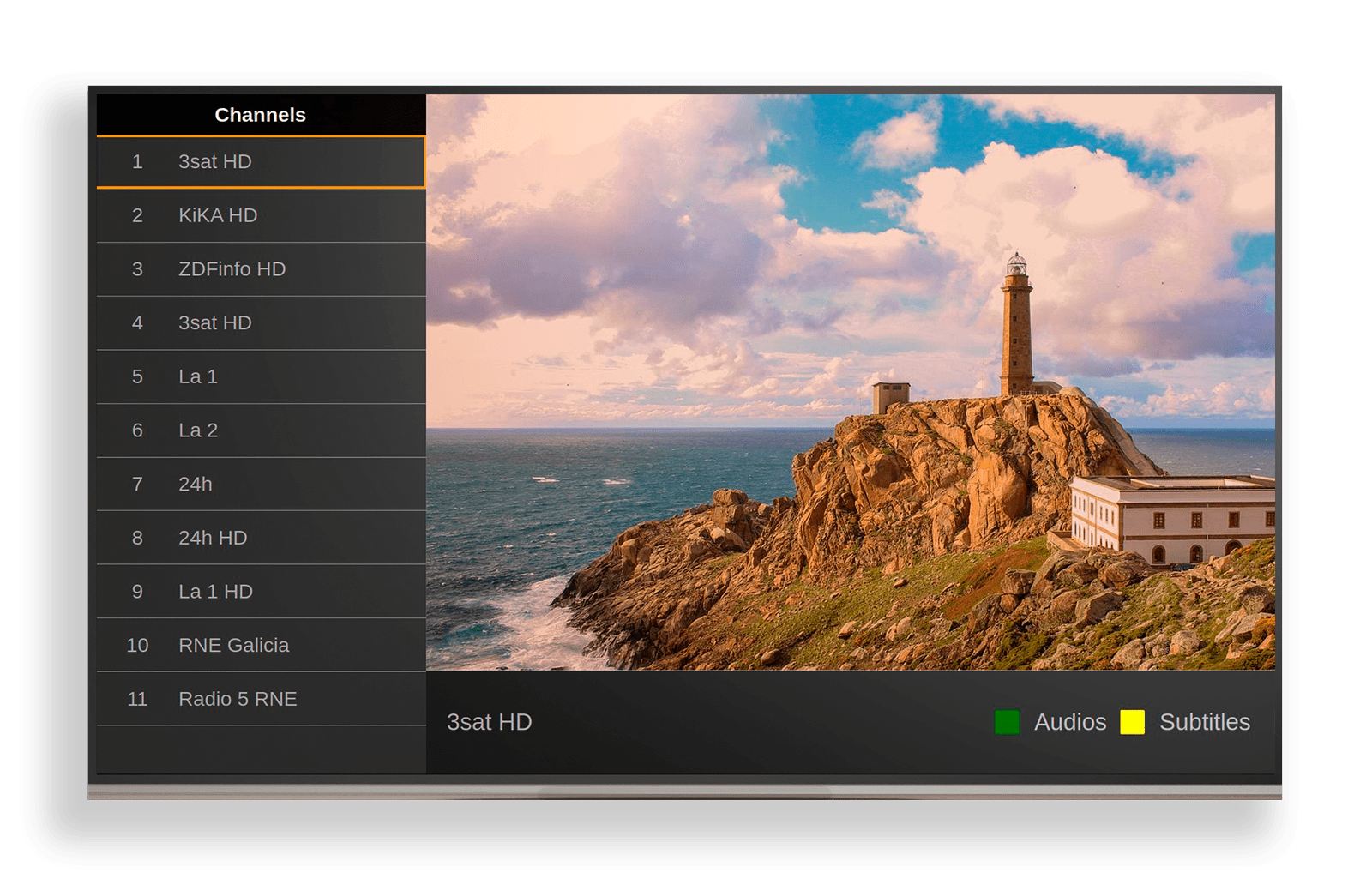
Task: Tune to the La 1 channel numbered 5
Action: pyautogui.click(x=261, y=376)
